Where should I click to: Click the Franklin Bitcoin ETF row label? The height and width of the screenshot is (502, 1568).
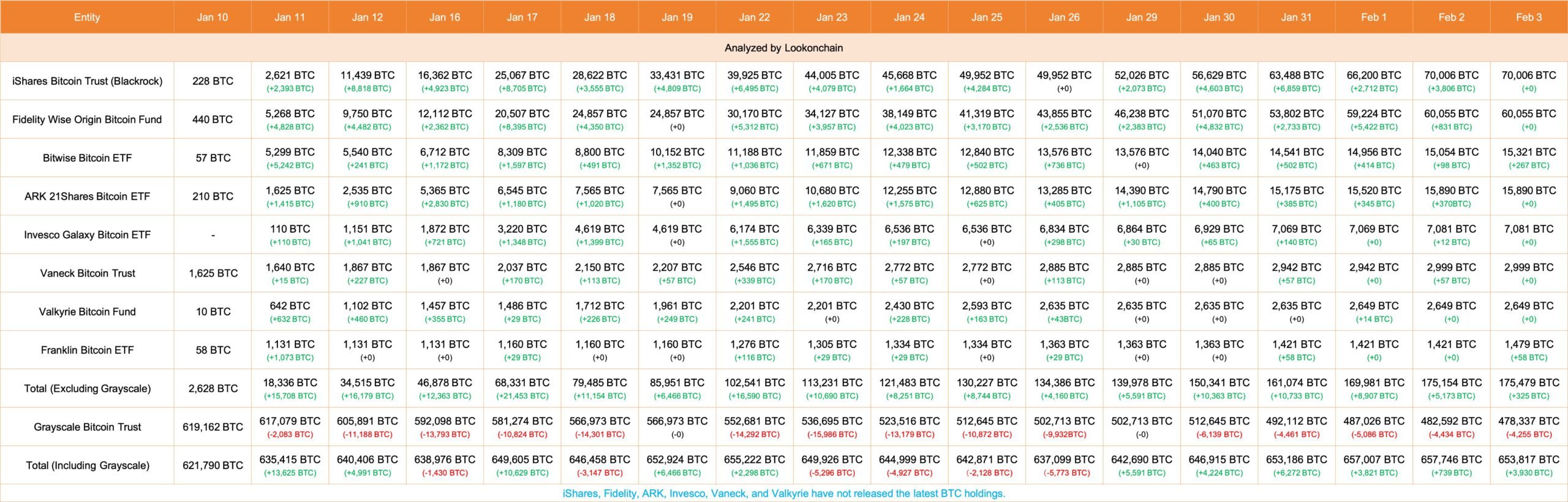87,350
